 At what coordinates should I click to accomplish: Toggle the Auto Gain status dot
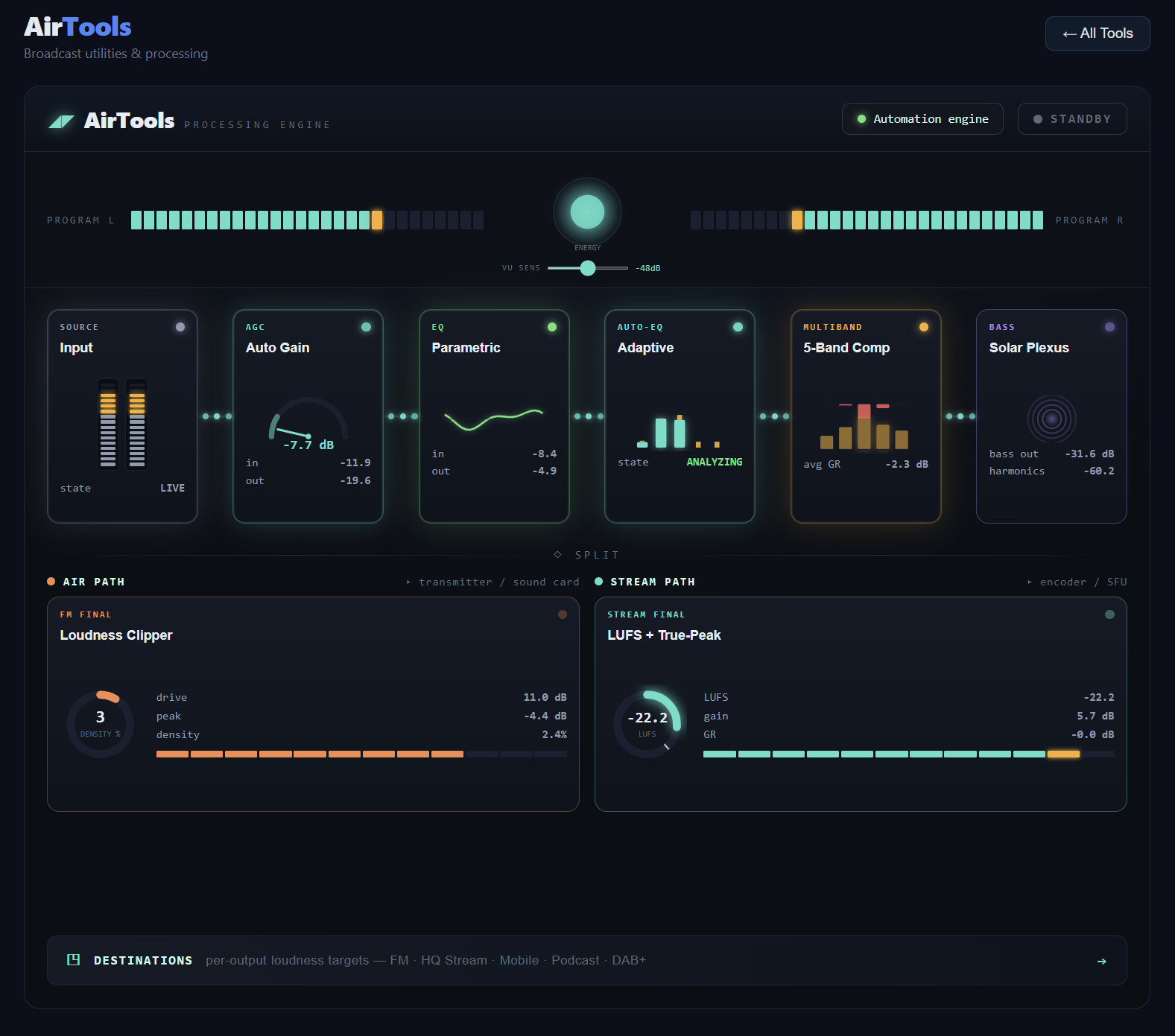coord(366,327)
